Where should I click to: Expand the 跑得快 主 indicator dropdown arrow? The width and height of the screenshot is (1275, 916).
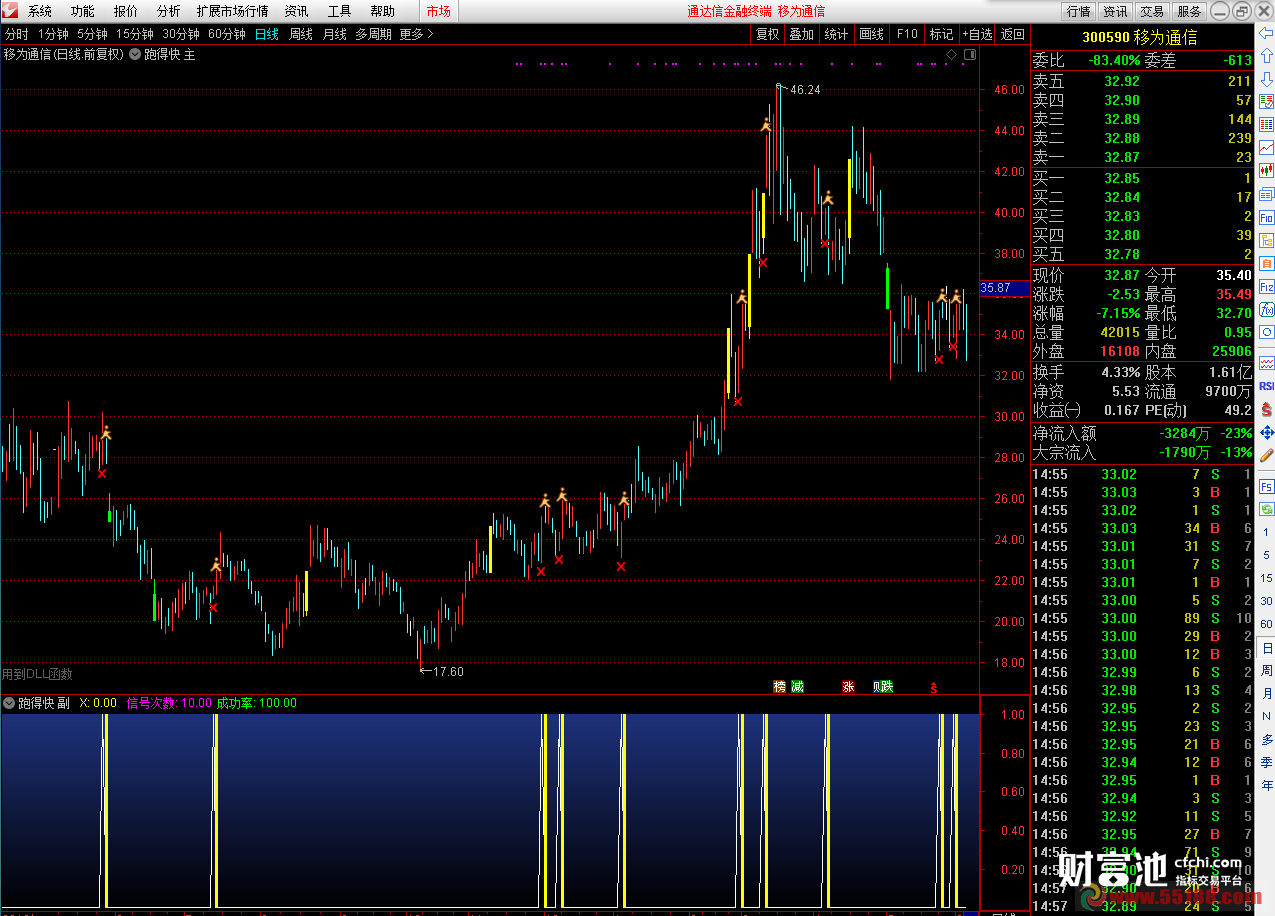(x=134, y=54)
